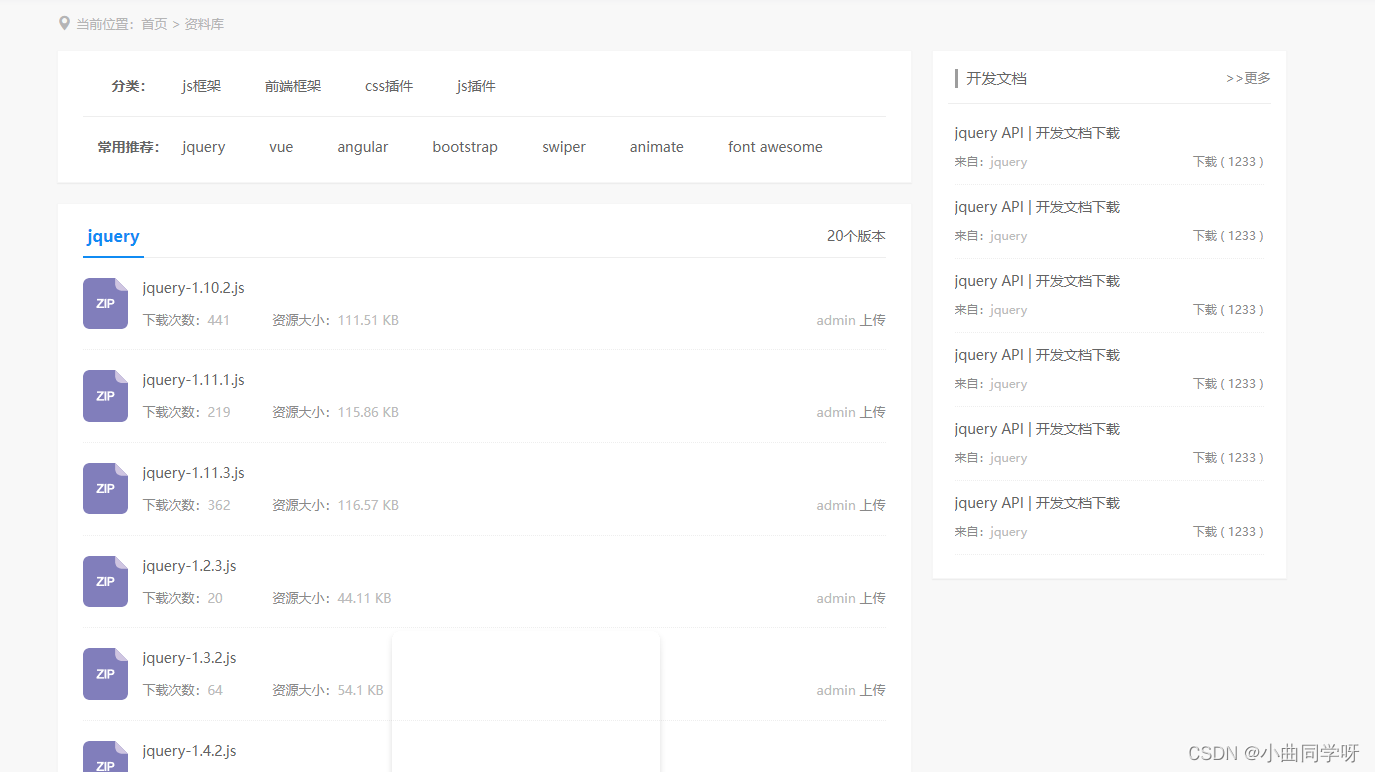
Task: Click the download count 441
Action: tap(219, 320)
